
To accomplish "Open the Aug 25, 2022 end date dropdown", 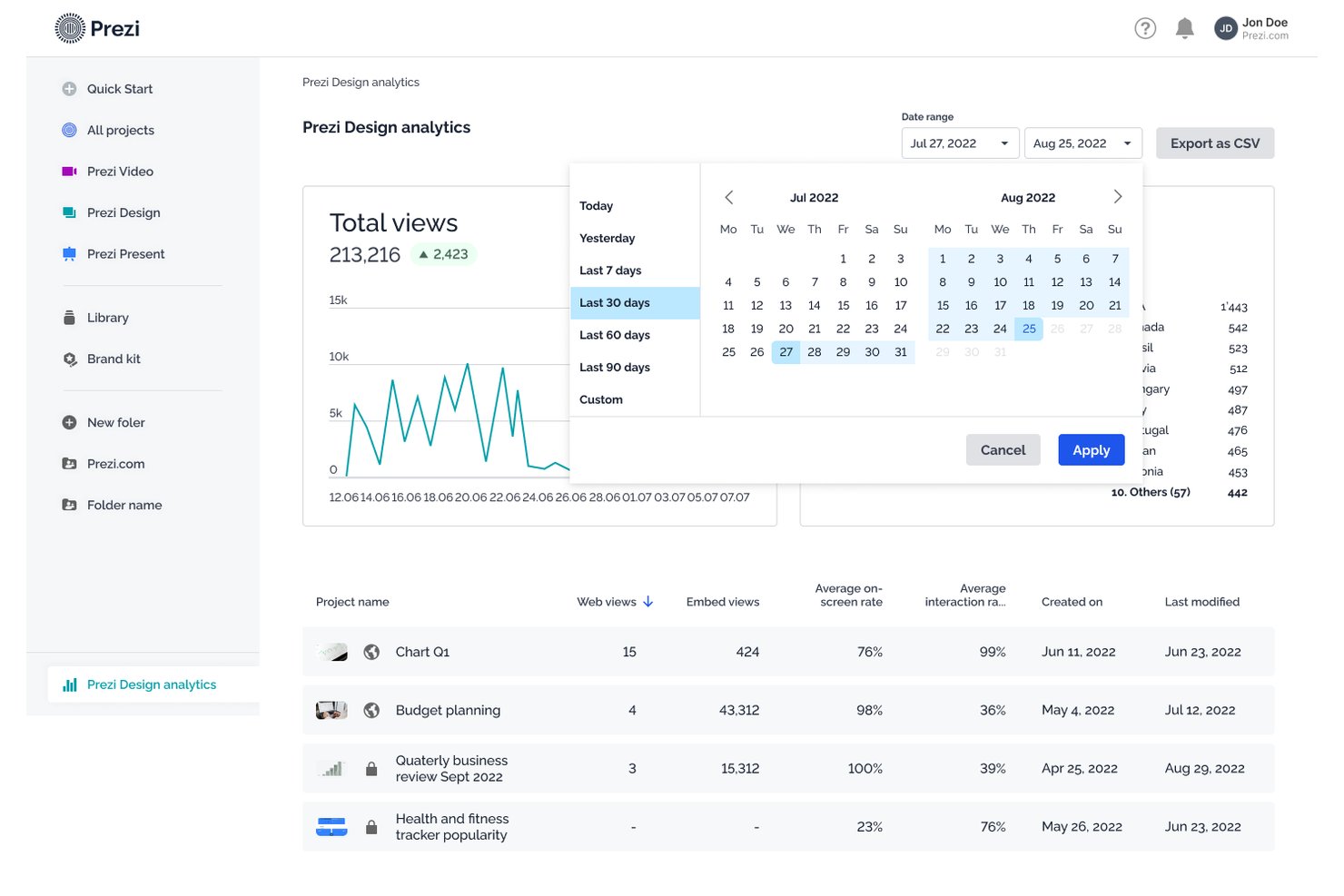I will 1083,143.
